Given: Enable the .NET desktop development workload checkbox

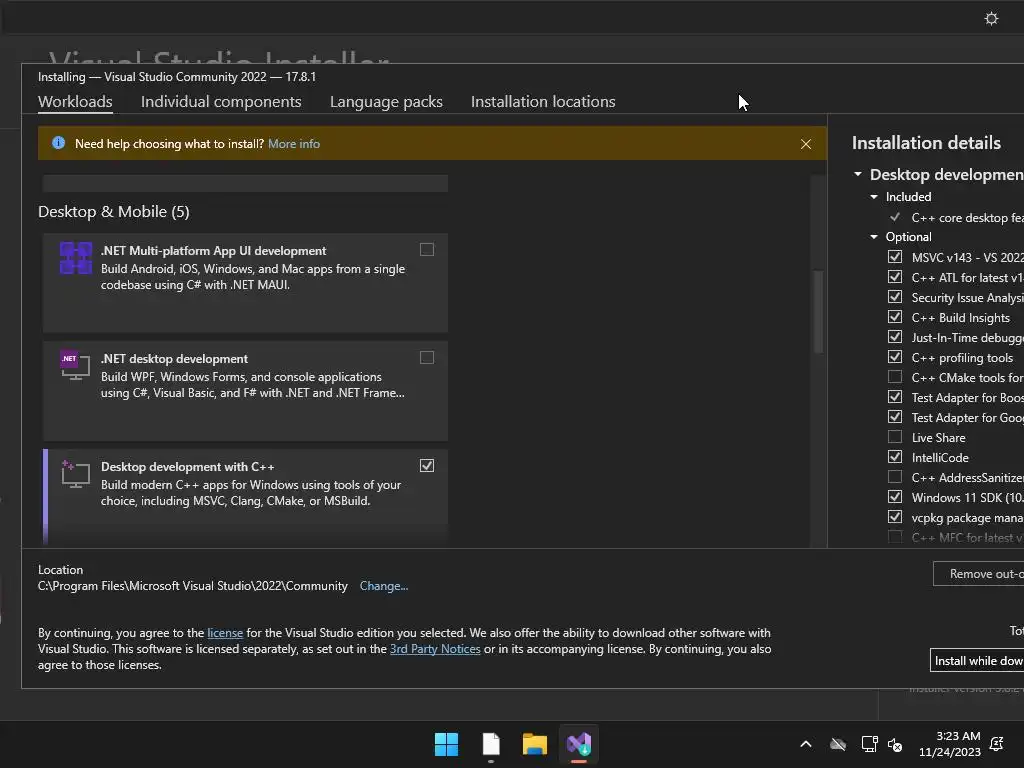Looking at the screenshot, I should click(x=426, y=357).
